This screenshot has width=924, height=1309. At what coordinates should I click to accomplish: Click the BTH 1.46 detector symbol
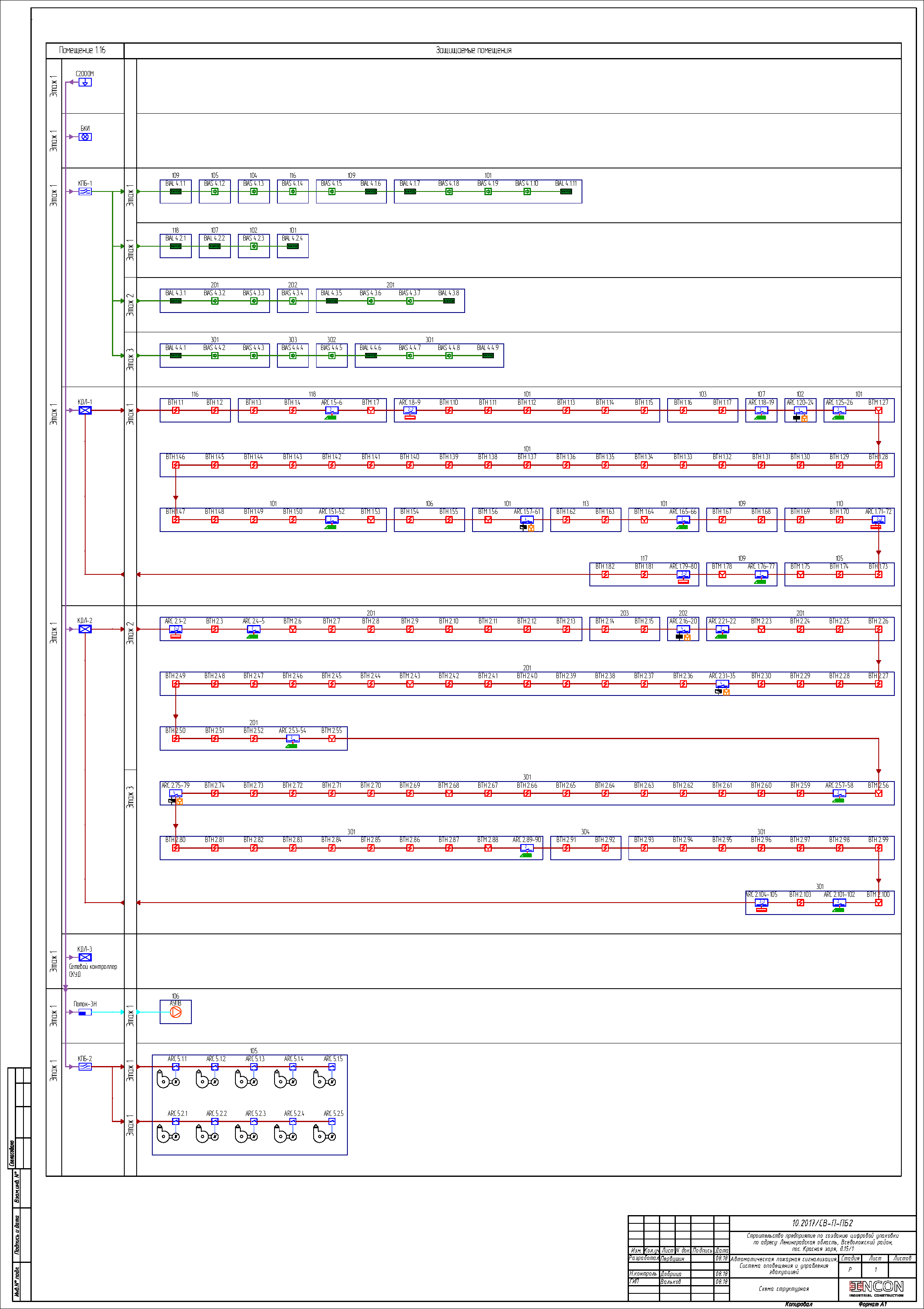click(x=176, y=465)
